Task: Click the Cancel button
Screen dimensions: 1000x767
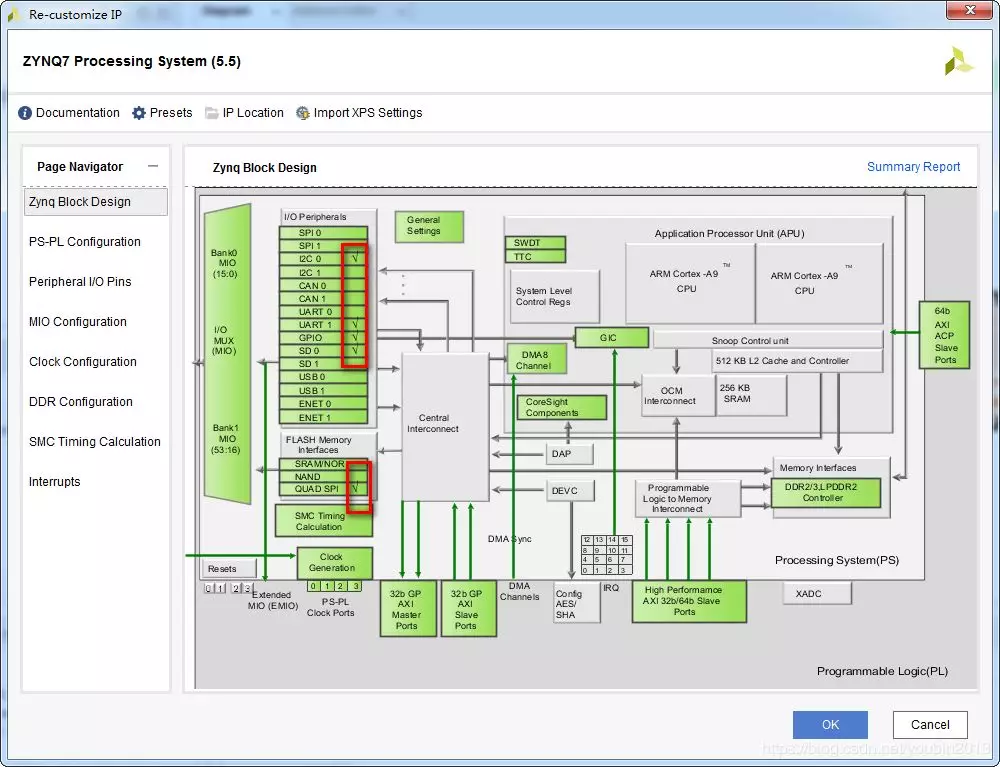Action: pyautogui.click(x=930, y=724)
